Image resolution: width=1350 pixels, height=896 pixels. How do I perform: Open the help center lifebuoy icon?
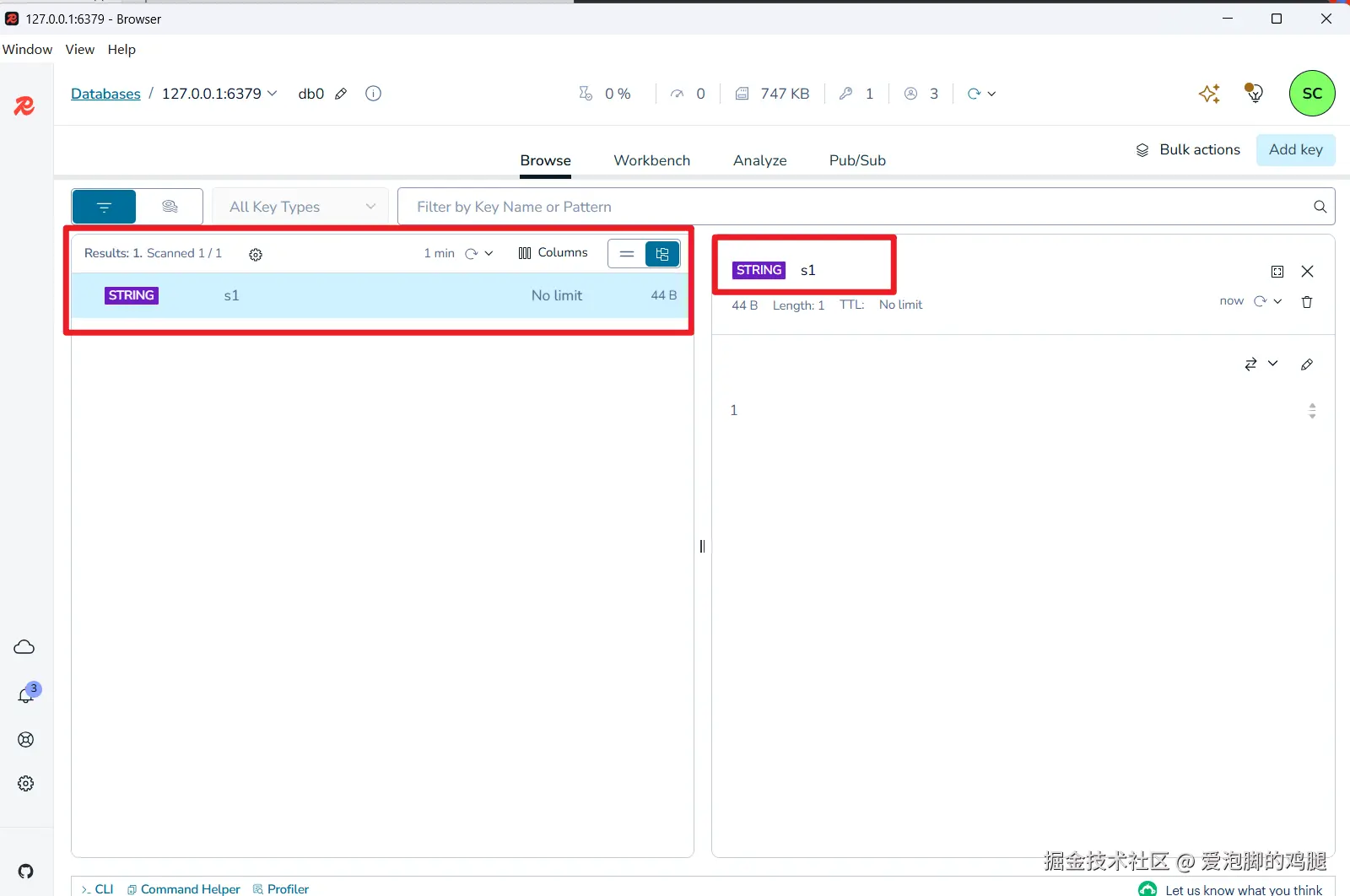[26, 740]
